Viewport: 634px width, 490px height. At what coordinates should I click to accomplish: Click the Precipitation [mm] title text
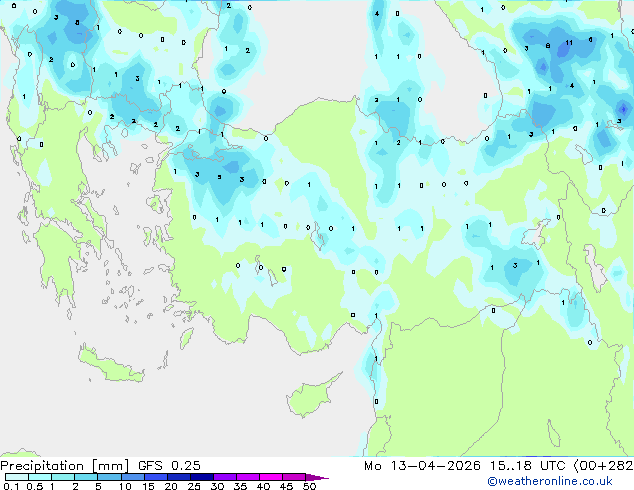coord(65,466)
